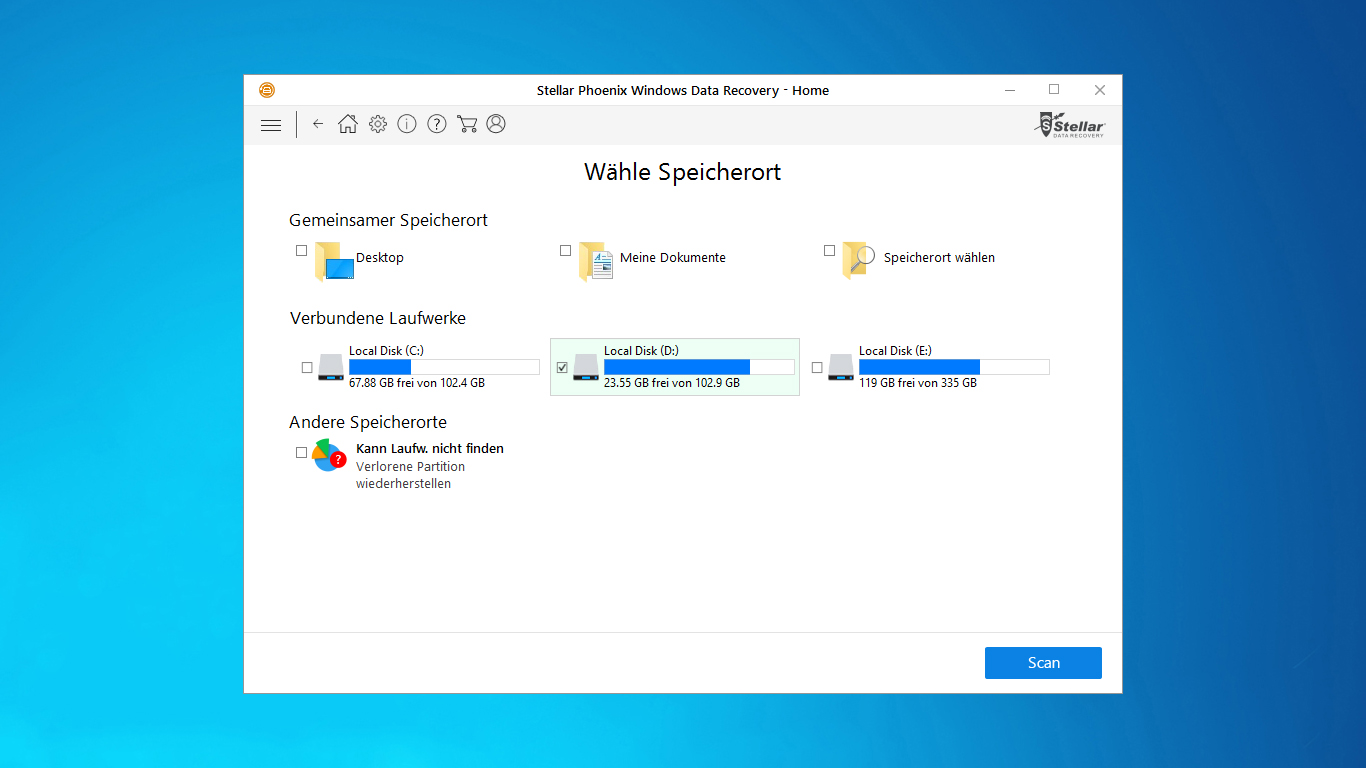
Task: Click the Meine Dokumente folder icon
Action: pyautogui.click(x=596, y=260)
